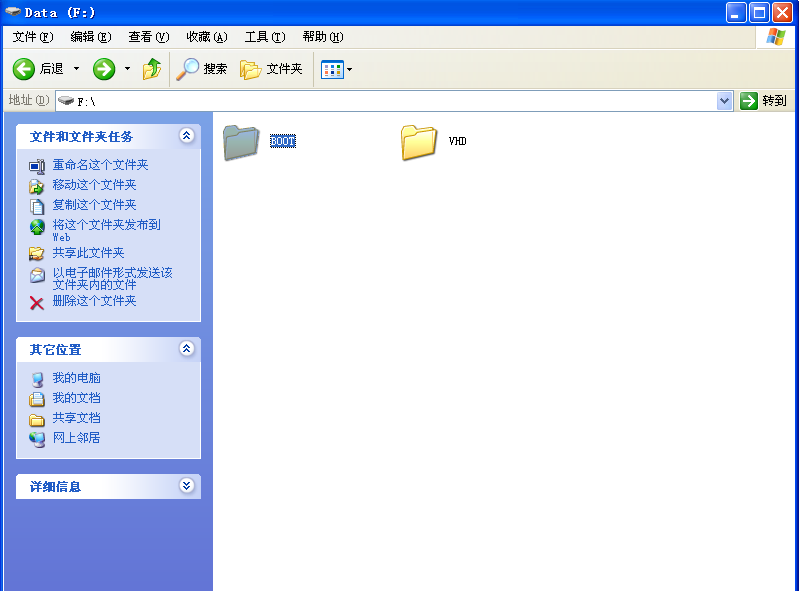Click the drive icon in title bar
The height and width of the screenshot is (591, 799).
(13, 12)
